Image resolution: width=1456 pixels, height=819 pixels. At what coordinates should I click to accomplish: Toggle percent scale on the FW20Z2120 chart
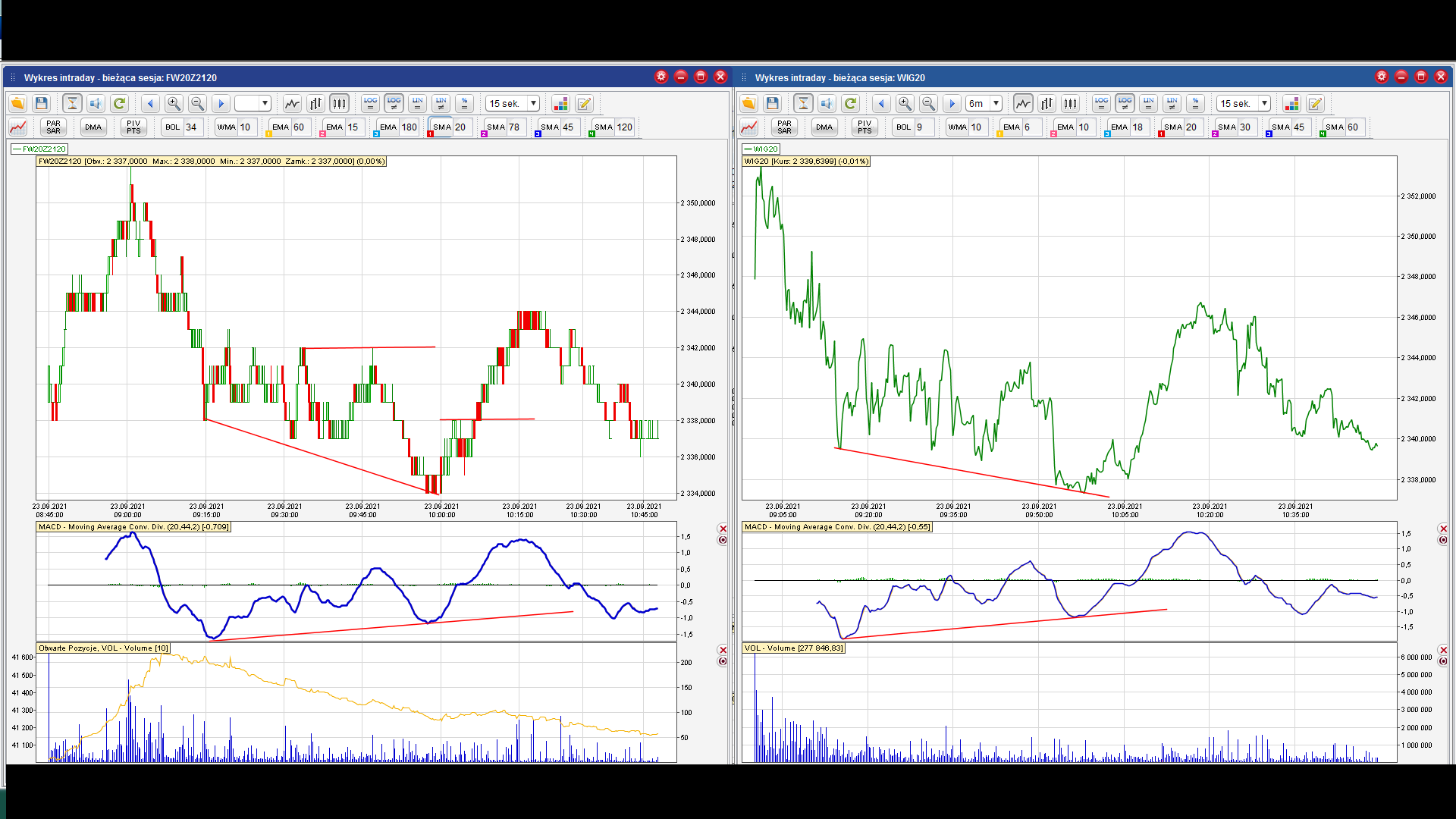click(x=464, y=104)
